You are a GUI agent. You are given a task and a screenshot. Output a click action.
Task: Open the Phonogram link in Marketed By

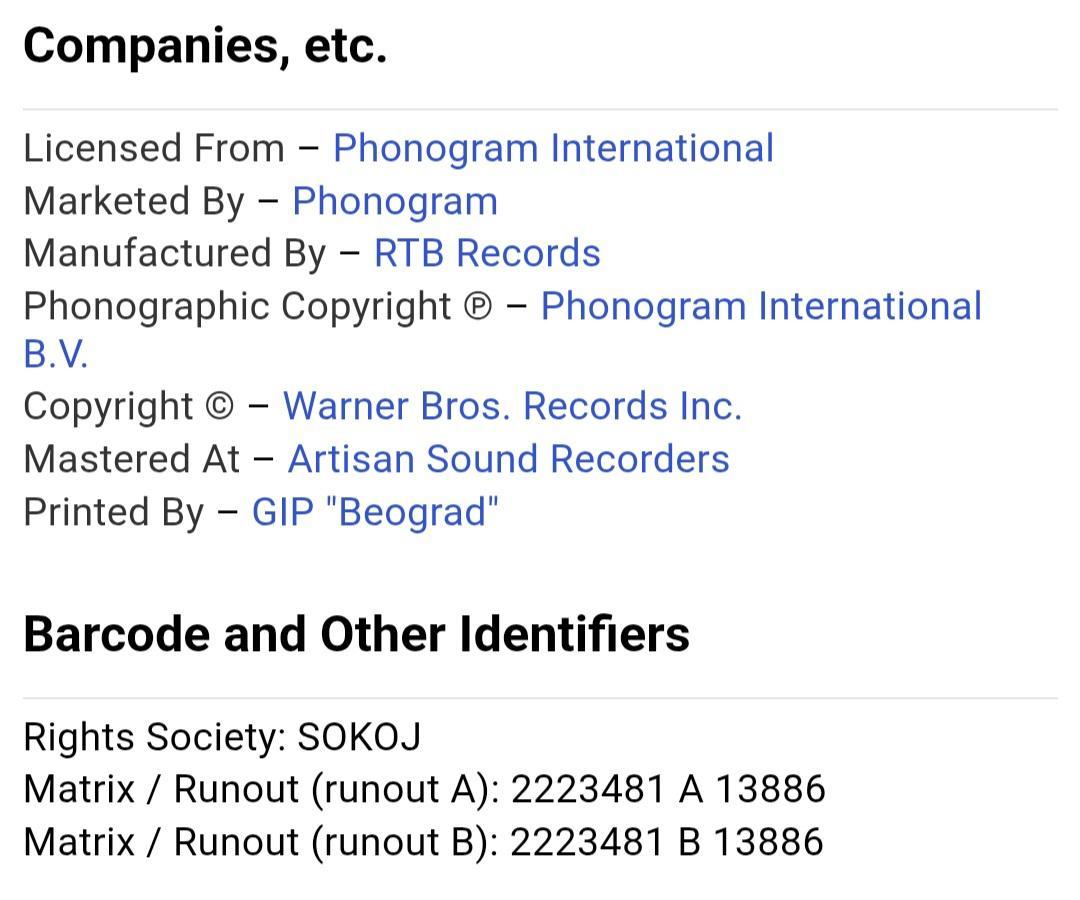pos(395,201)
